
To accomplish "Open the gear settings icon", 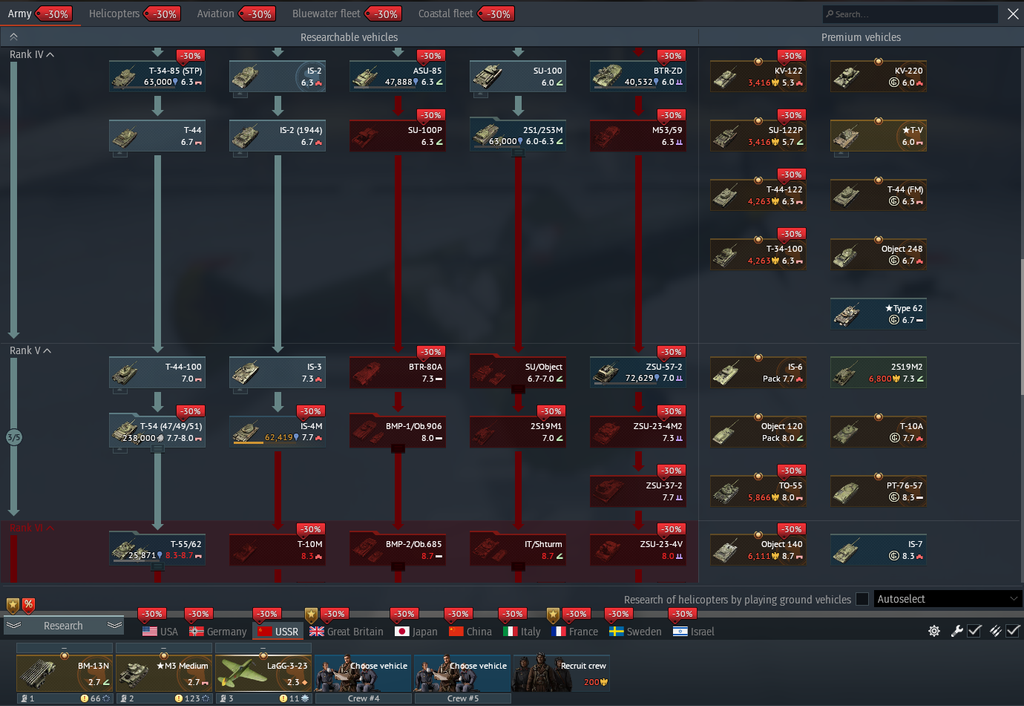I will pos(935,631).
